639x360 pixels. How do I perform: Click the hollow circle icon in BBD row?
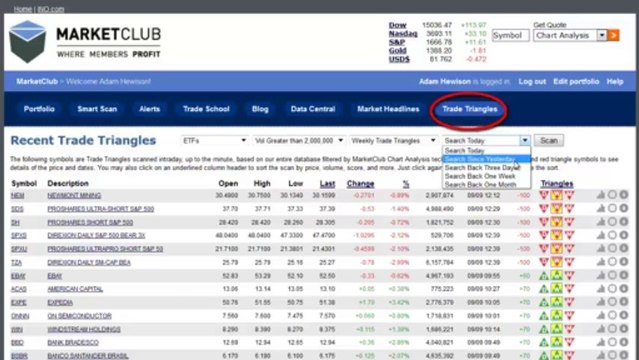(612, 342)
